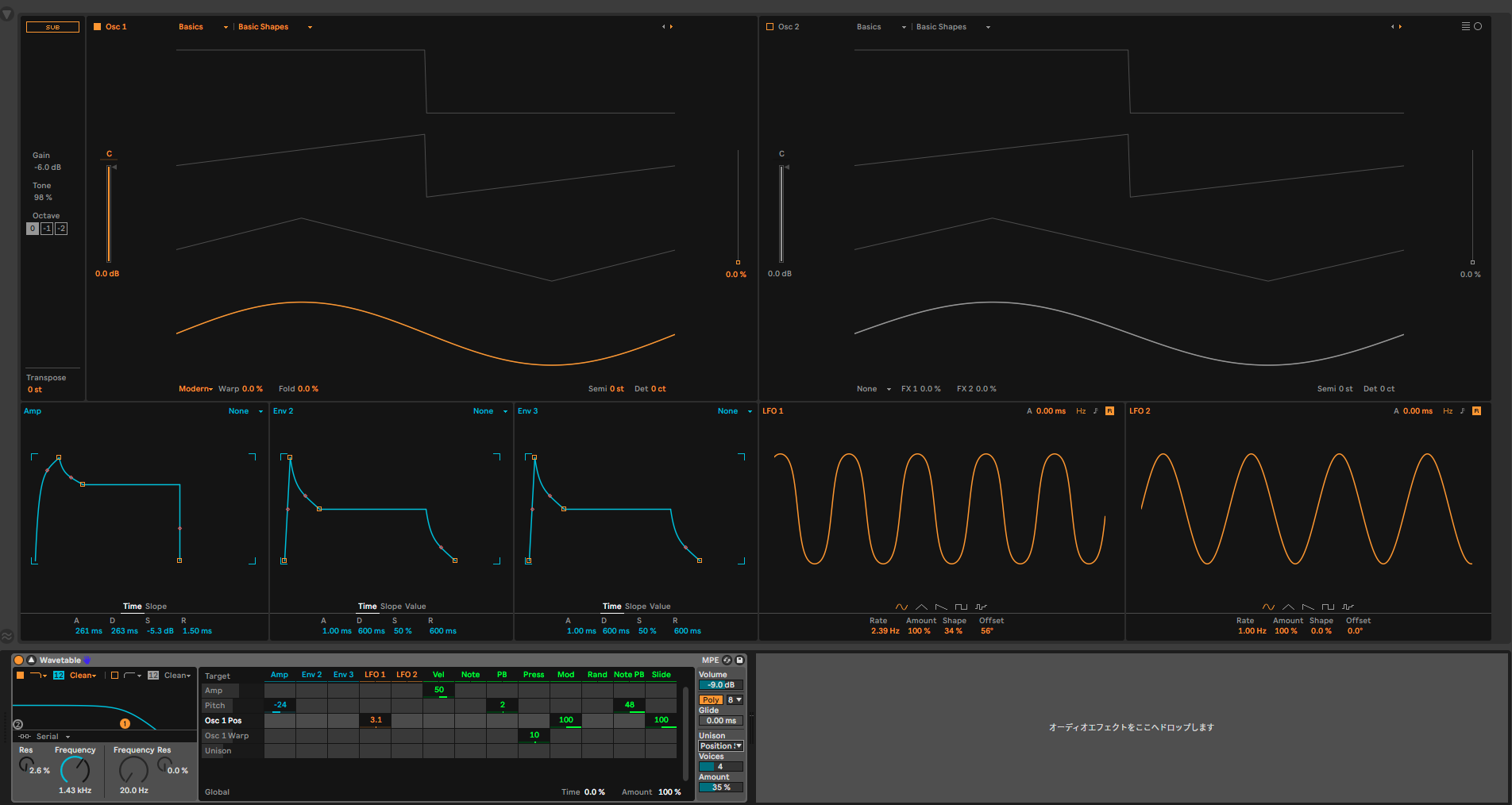Switch LFO 2 rate to synced note mode
This screenshot has height=805, width=1512.
coord(1462,411)
